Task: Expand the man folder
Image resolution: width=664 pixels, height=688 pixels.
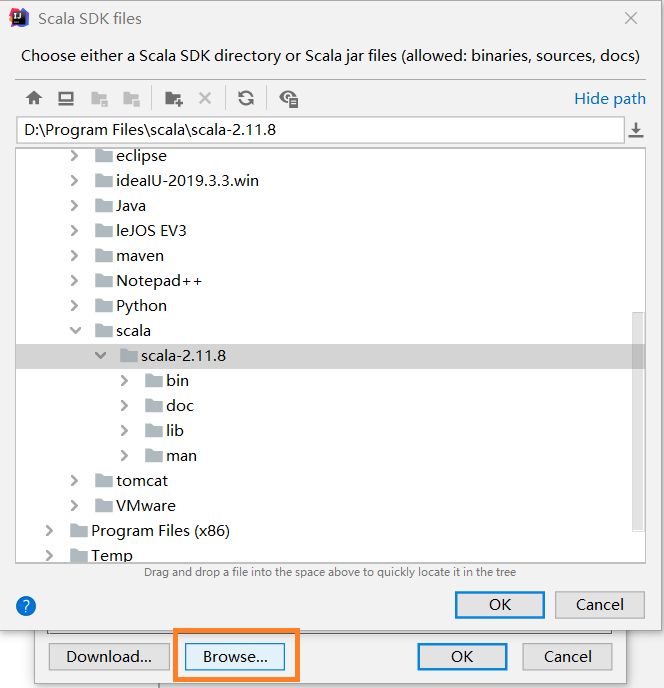Action: pos(125,455)
